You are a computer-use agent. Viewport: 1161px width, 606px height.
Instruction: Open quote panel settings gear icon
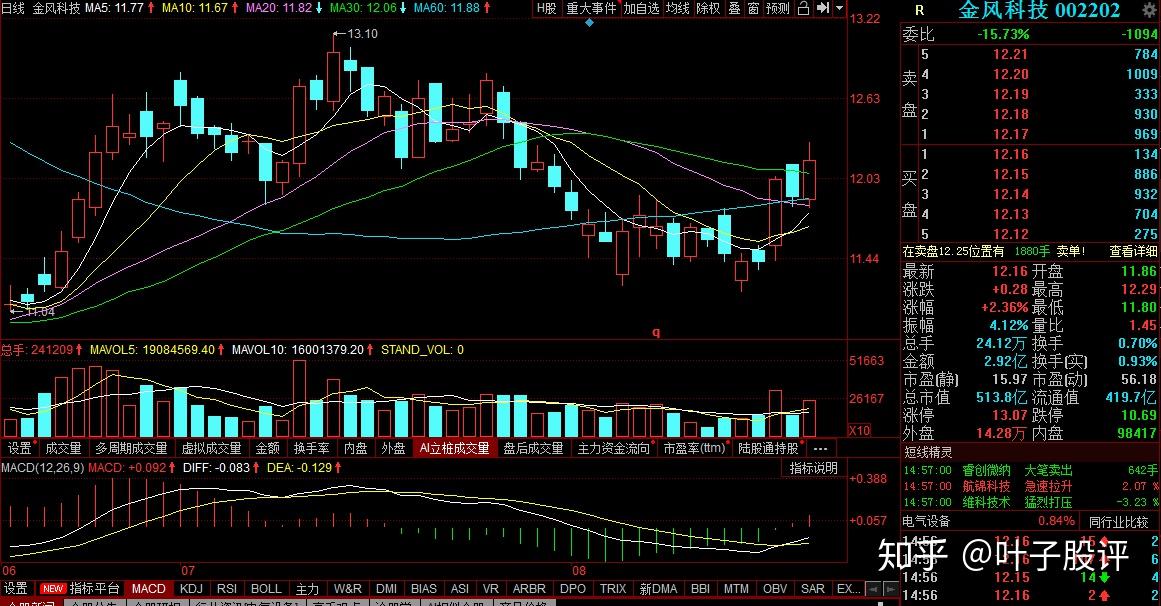pos(1148,9)
